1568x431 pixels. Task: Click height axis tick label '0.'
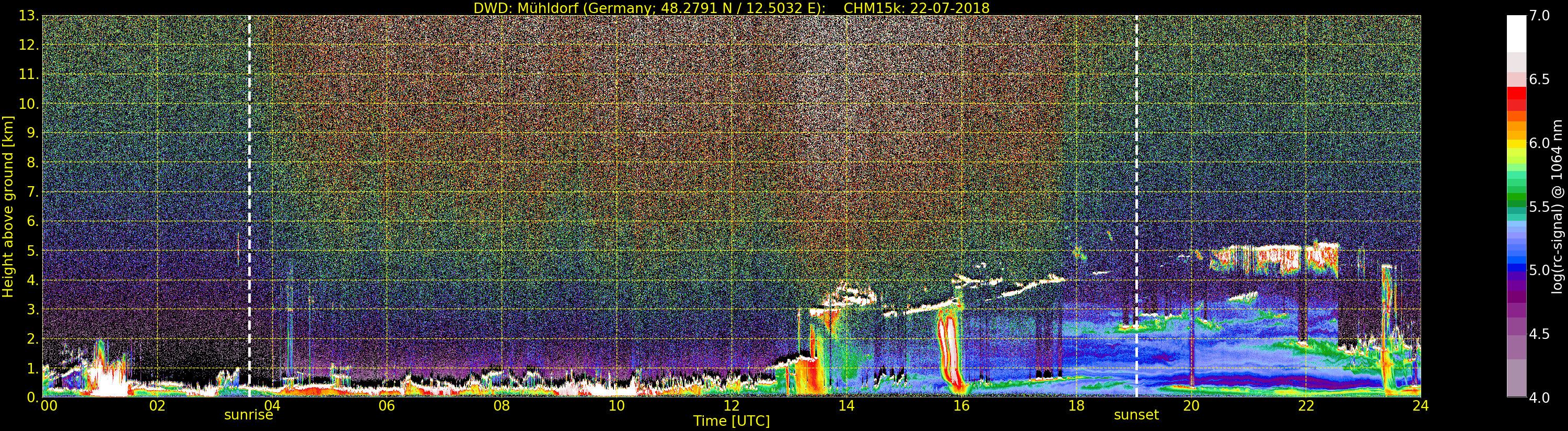32,397
